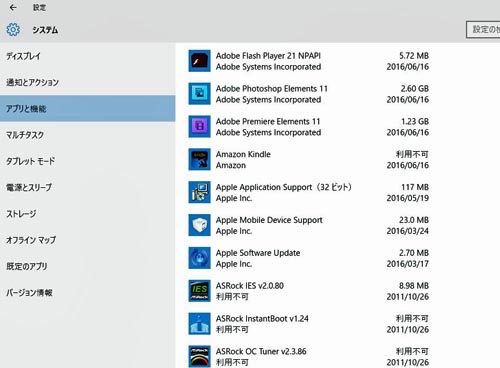
Task: Click the Adobe Photoshop Elements 11 icon
Action: [199, 94]
